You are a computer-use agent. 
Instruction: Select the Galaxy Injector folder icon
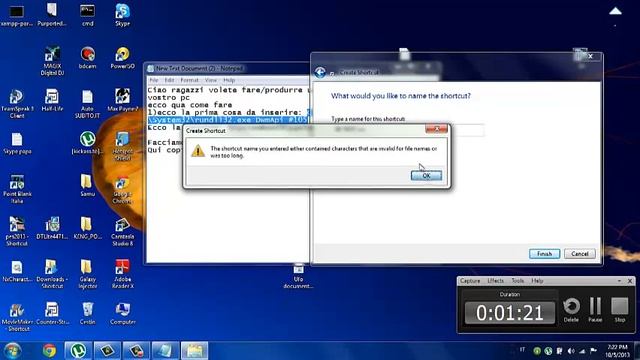87,274
